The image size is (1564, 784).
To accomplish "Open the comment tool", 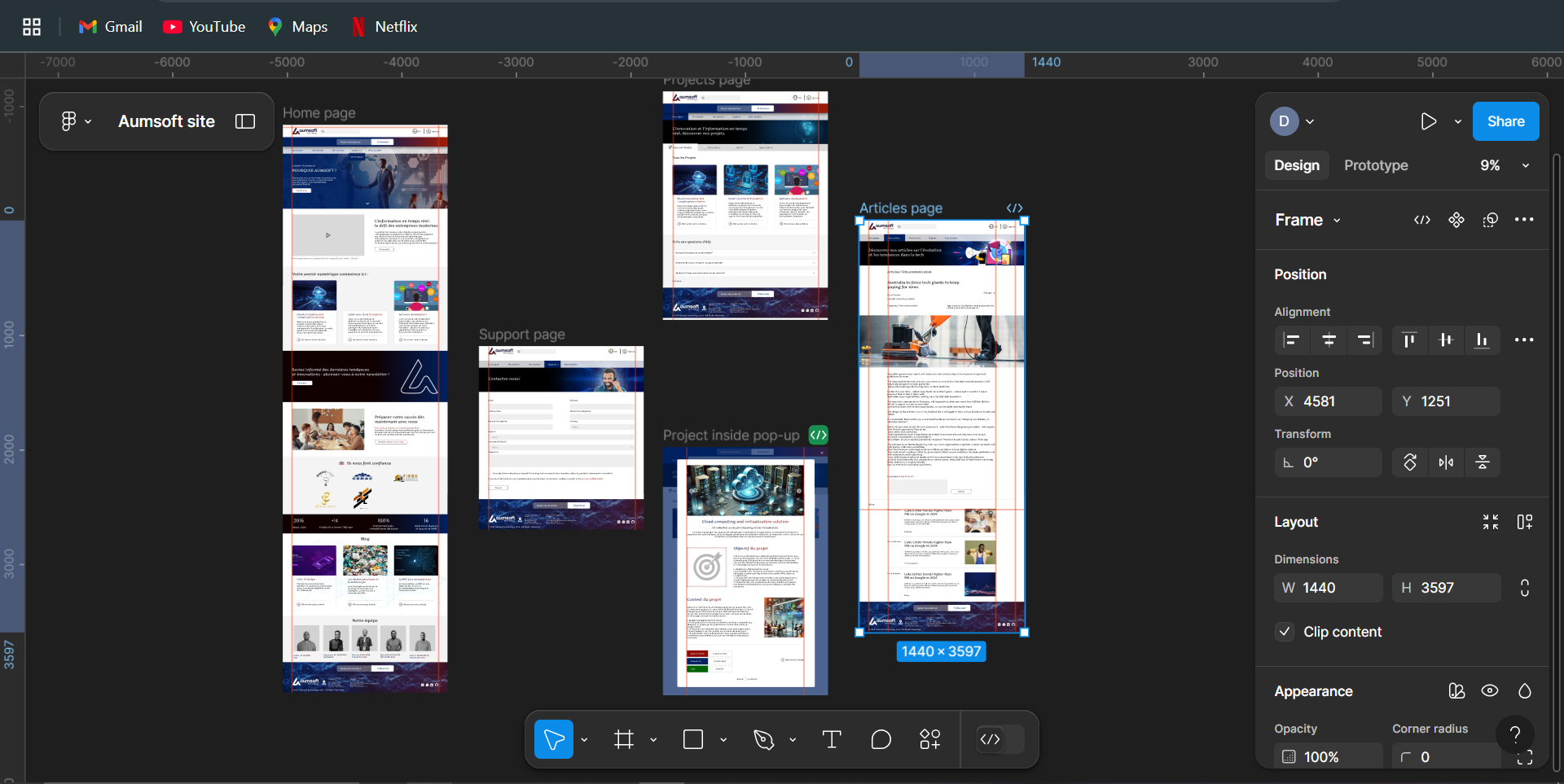I will point(881,739).
